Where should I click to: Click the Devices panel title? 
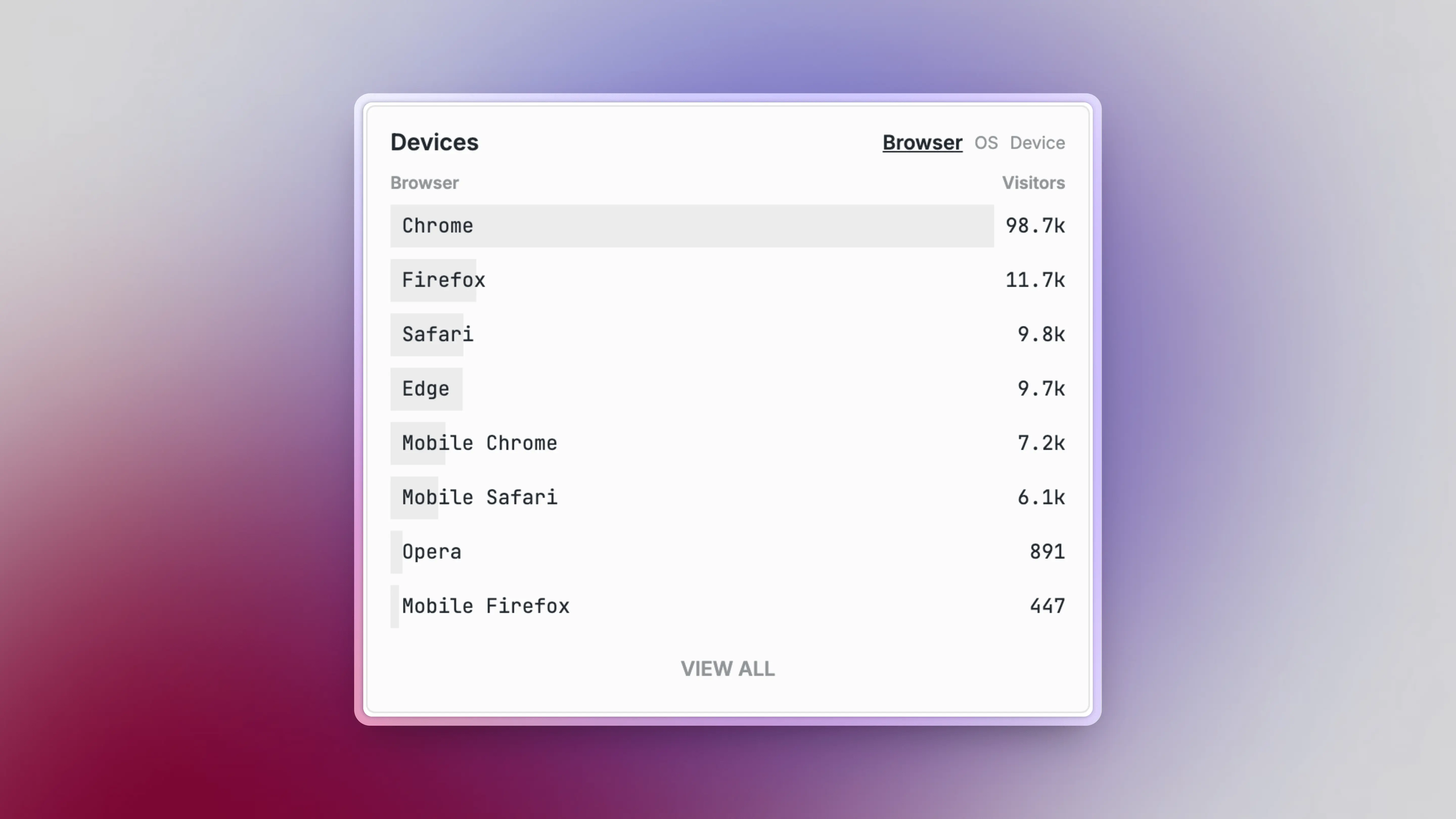click(x=434, y=142)
